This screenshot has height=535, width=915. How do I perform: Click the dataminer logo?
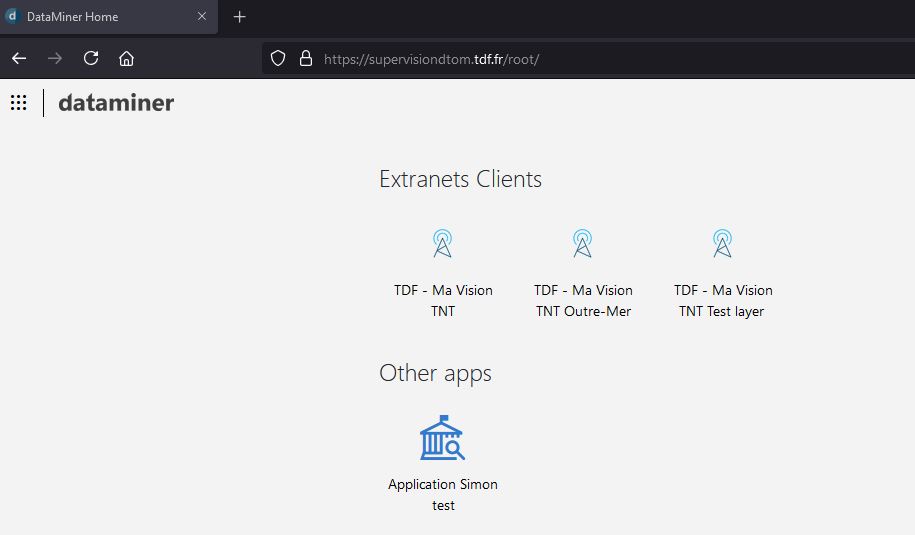116,103
